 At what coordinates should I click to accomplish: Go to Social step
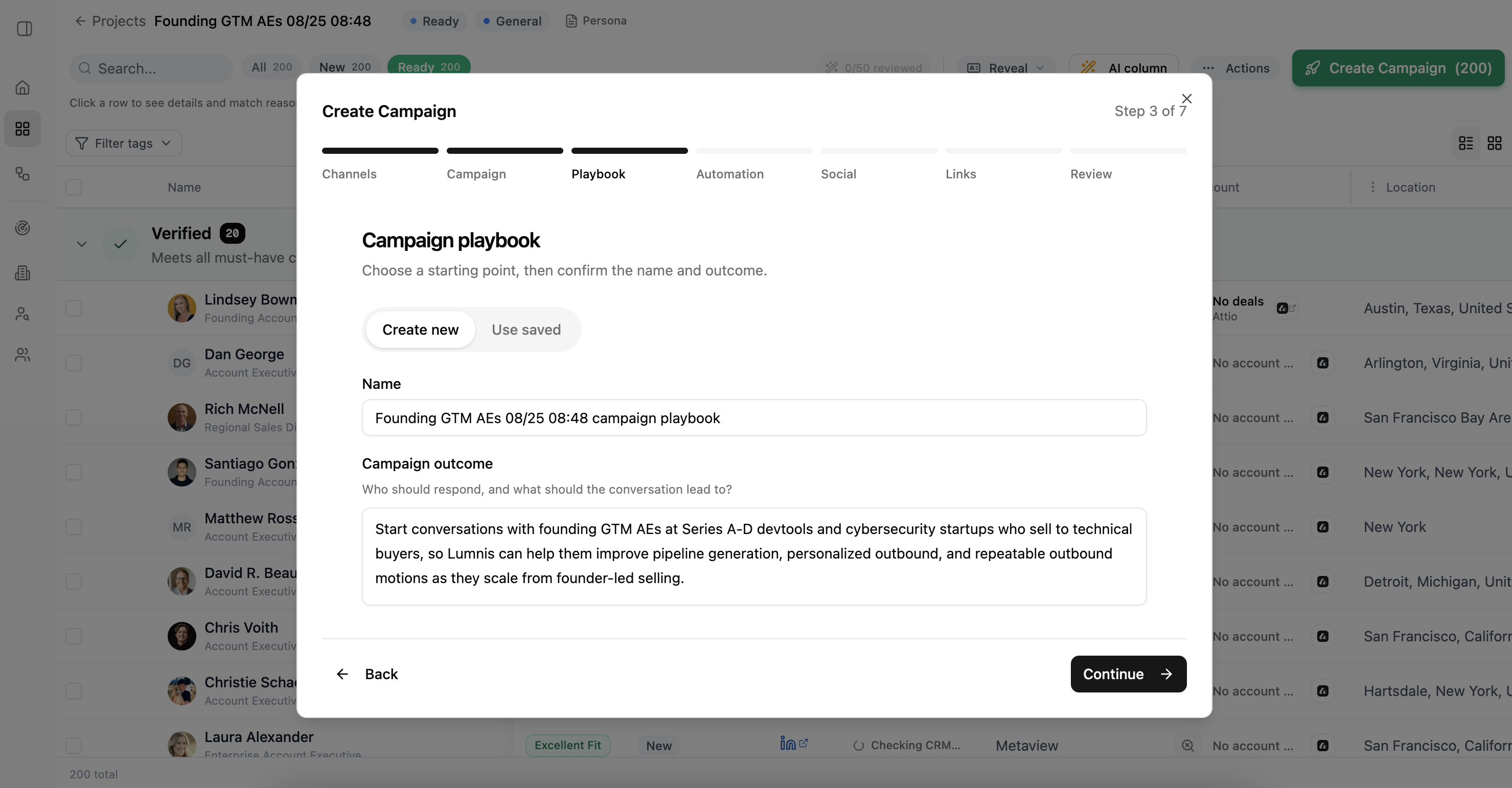pyautogui.click(x=838, y=174)
